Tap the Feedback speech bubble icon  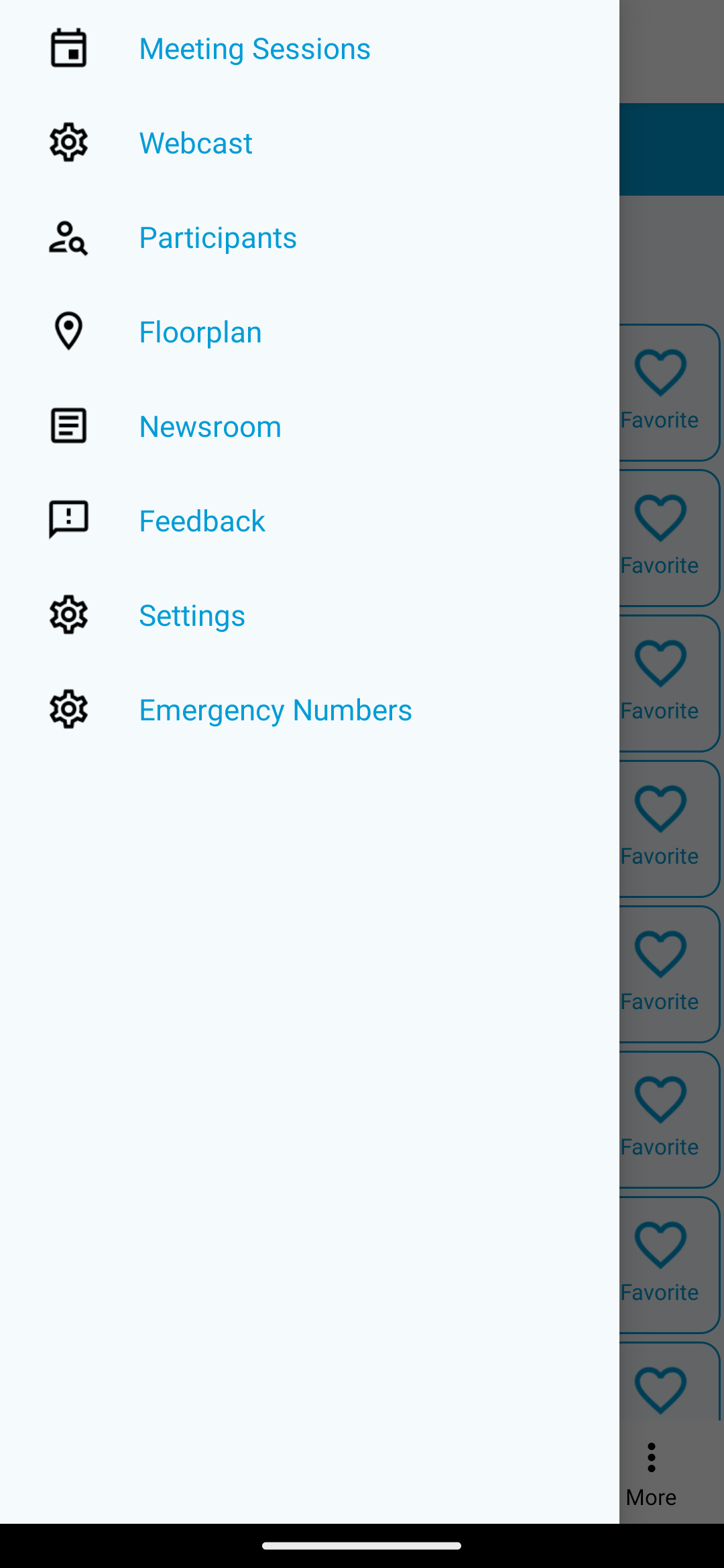[x=68, y=520]
